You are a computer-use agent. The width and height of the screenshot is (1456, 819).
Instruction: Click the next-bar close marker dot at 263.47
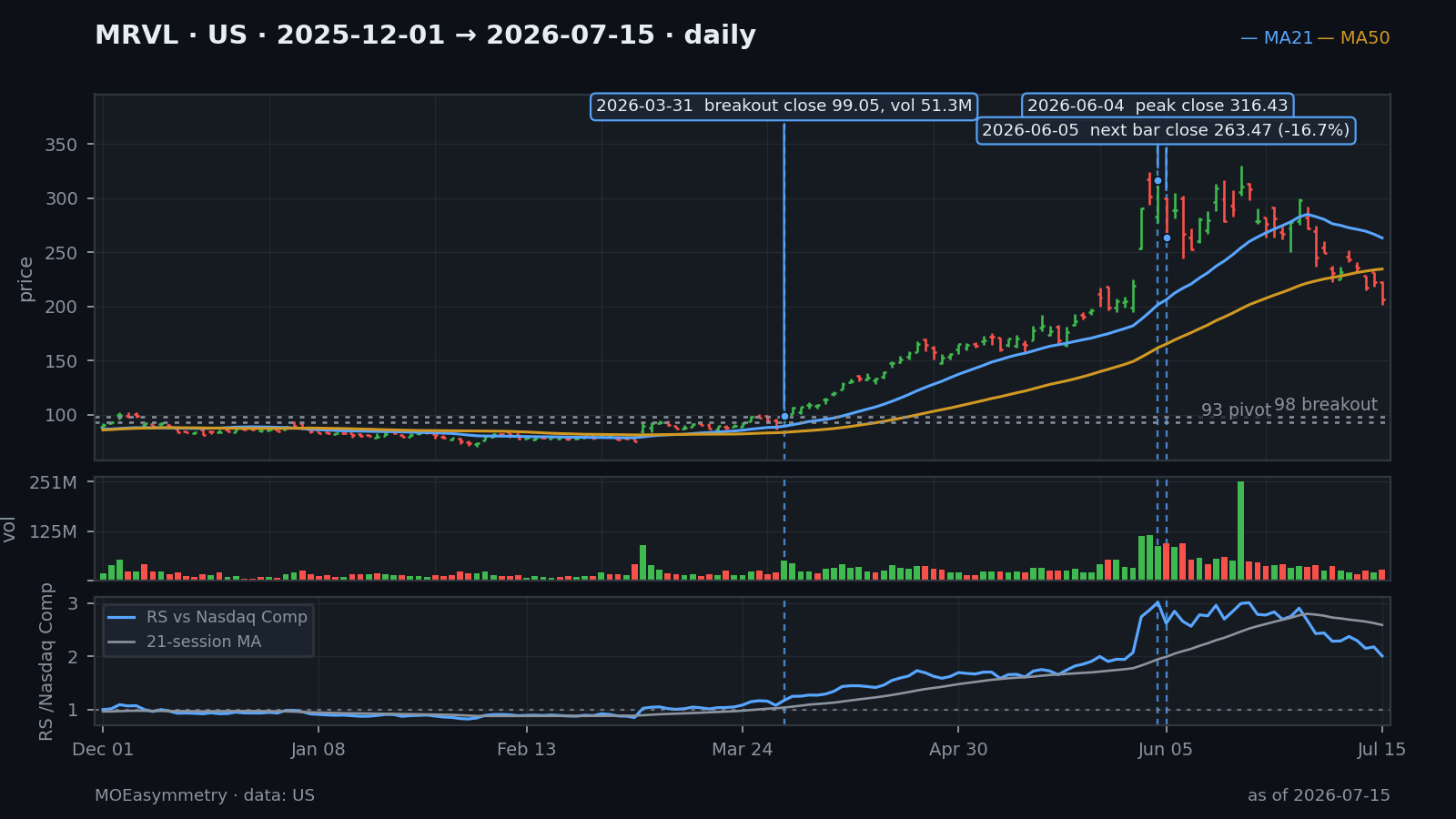pyautogui.click(x=1167, y=238)
